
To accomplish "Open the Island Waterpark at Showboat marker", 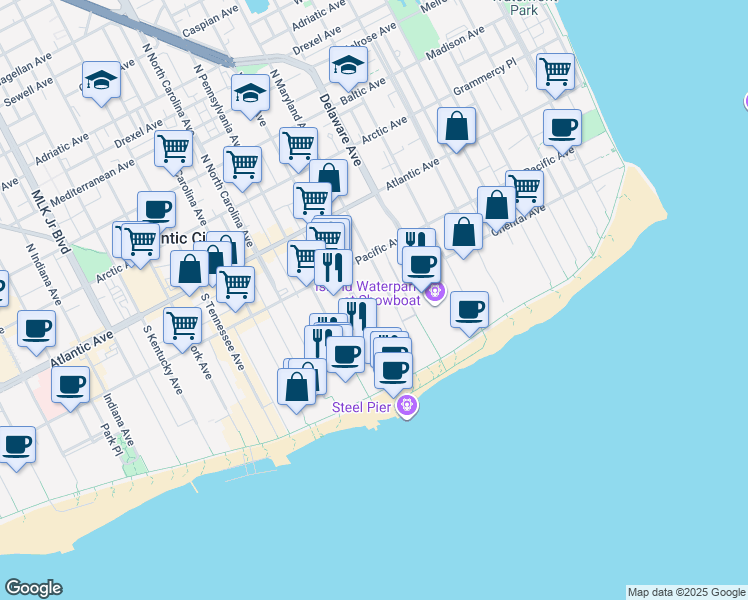I will (x=434, y=292).
